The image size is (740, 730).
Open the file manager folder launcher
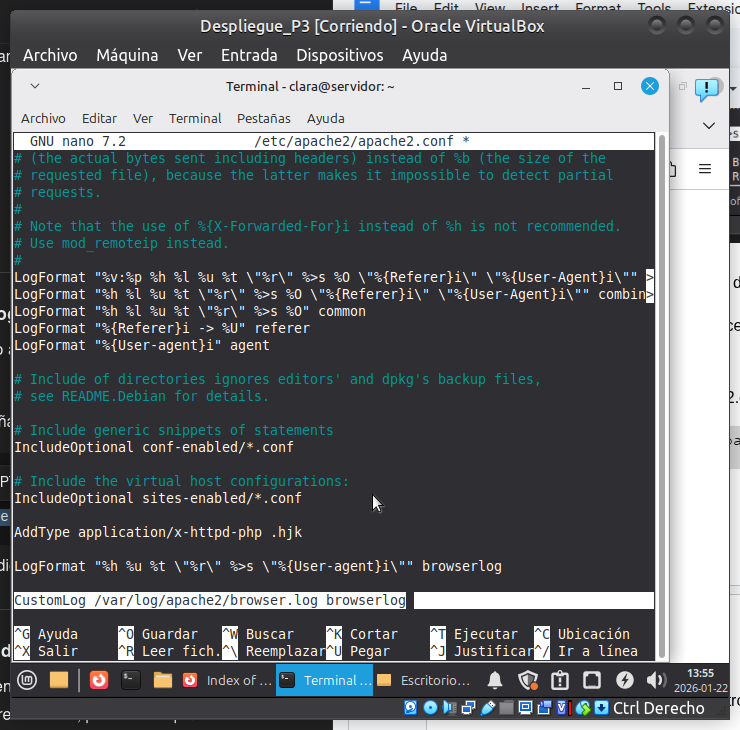(59, 681)
